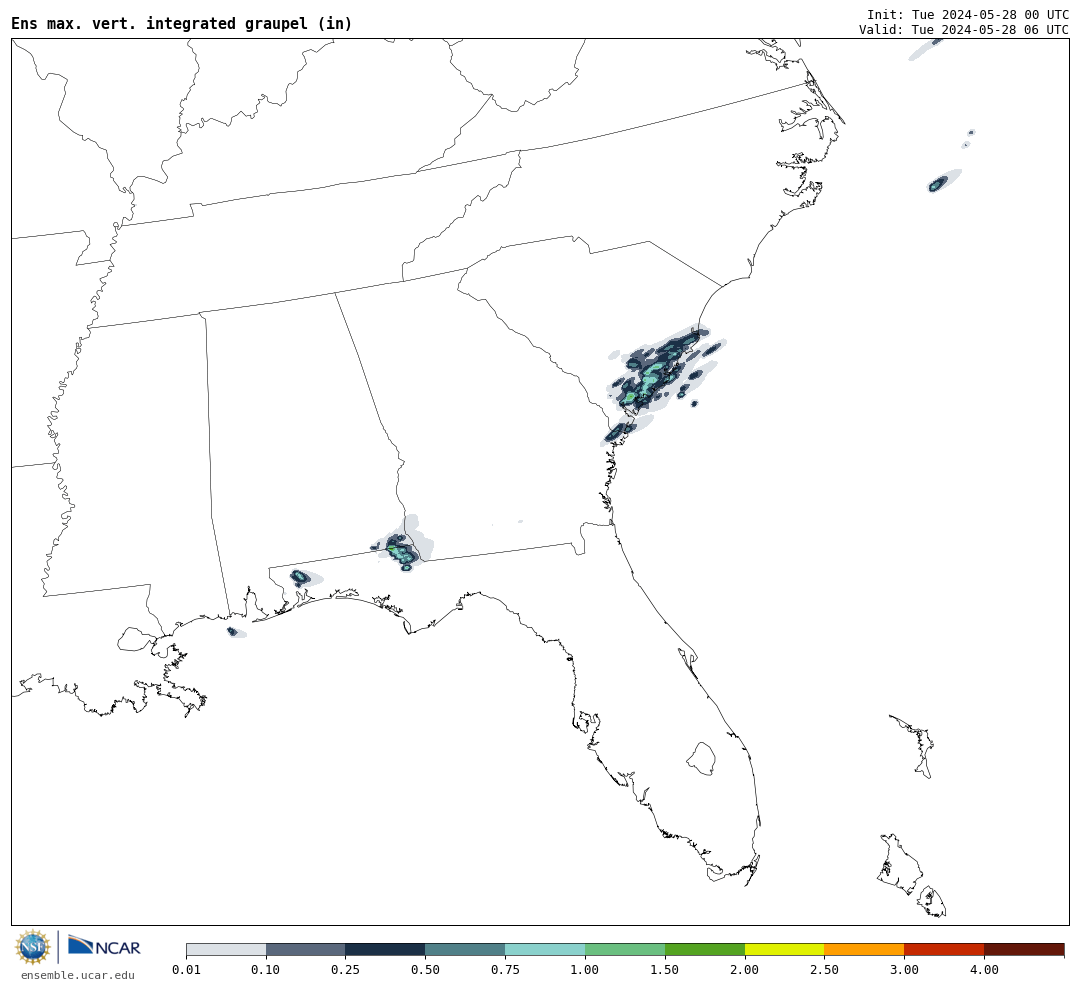Click the 0.25 colorbar label
The image size is (1080, 988).
(346, 970)
